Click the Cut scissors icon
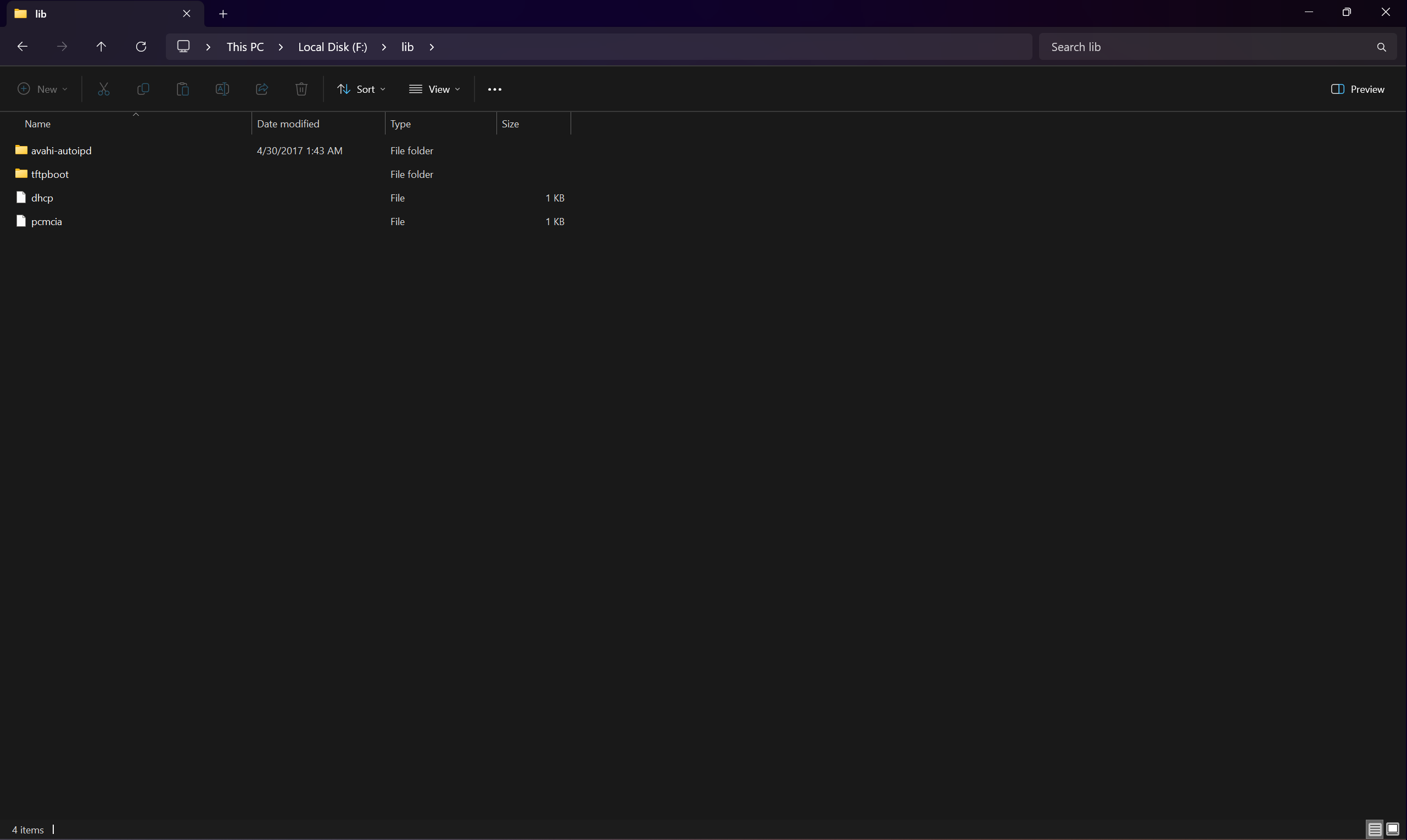 [104, 89]
